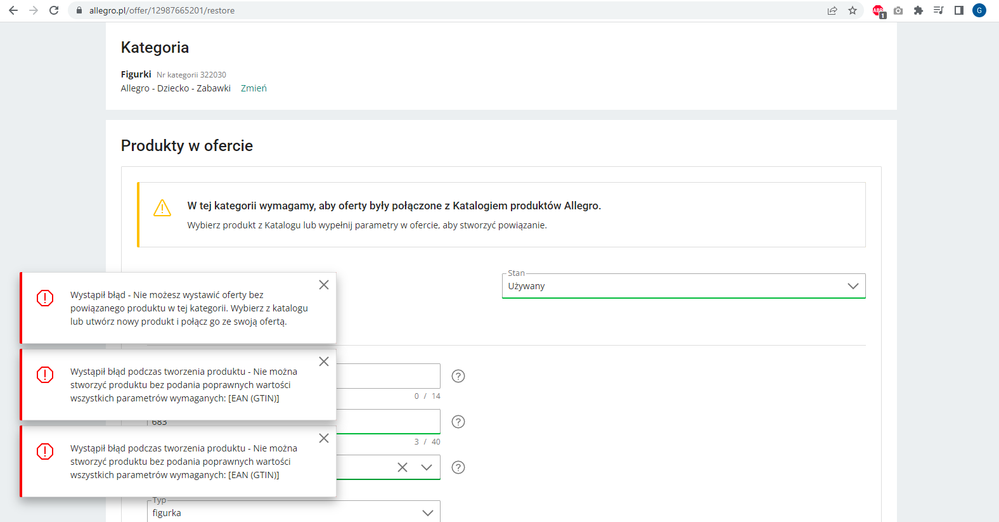Click the browser forward arrow
This screenshot has width=999, height=522.
click(x=34, y=10)
